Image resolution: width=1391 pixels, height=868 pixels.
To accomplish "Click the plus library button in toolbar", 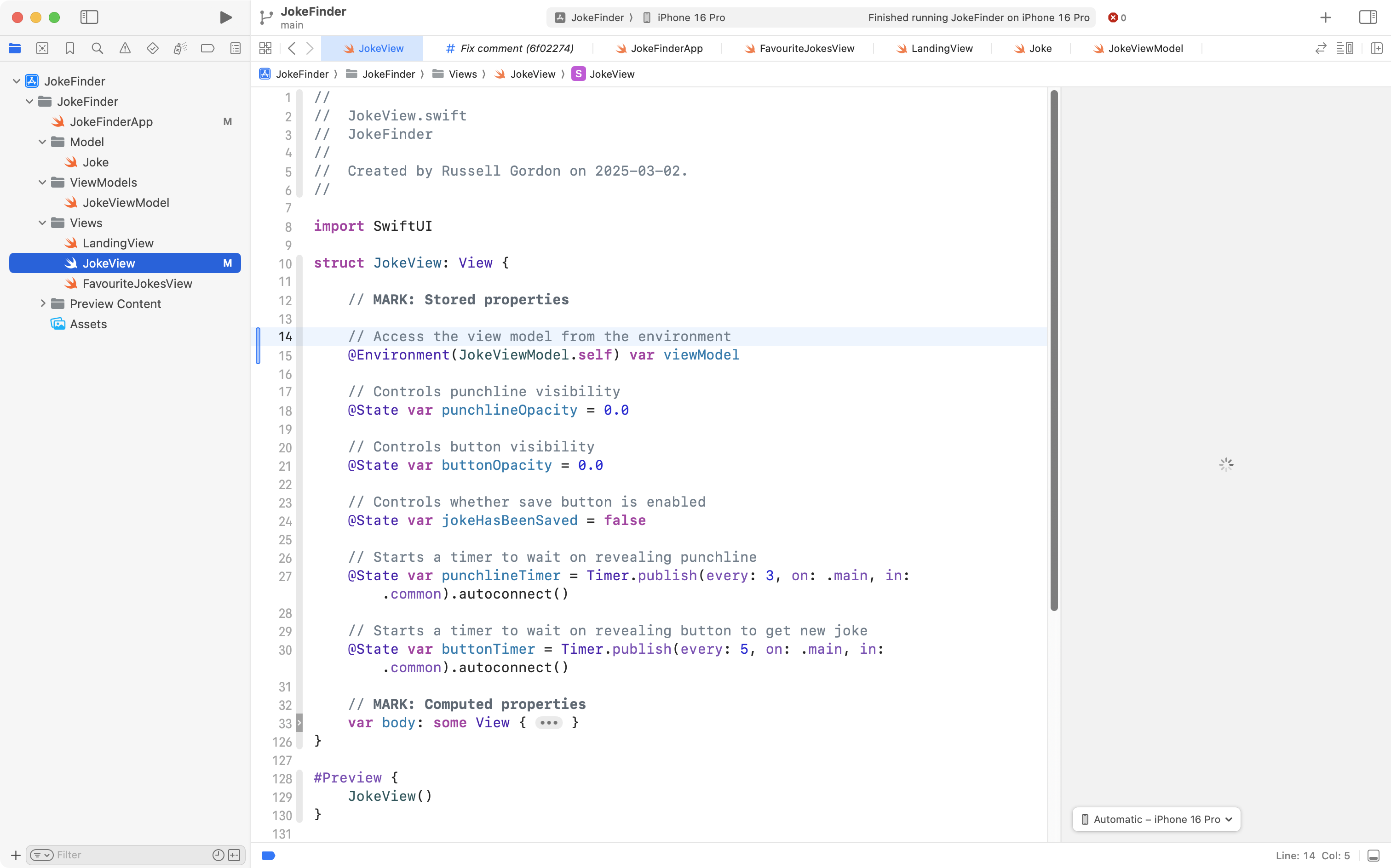I will click(1326, 17).
